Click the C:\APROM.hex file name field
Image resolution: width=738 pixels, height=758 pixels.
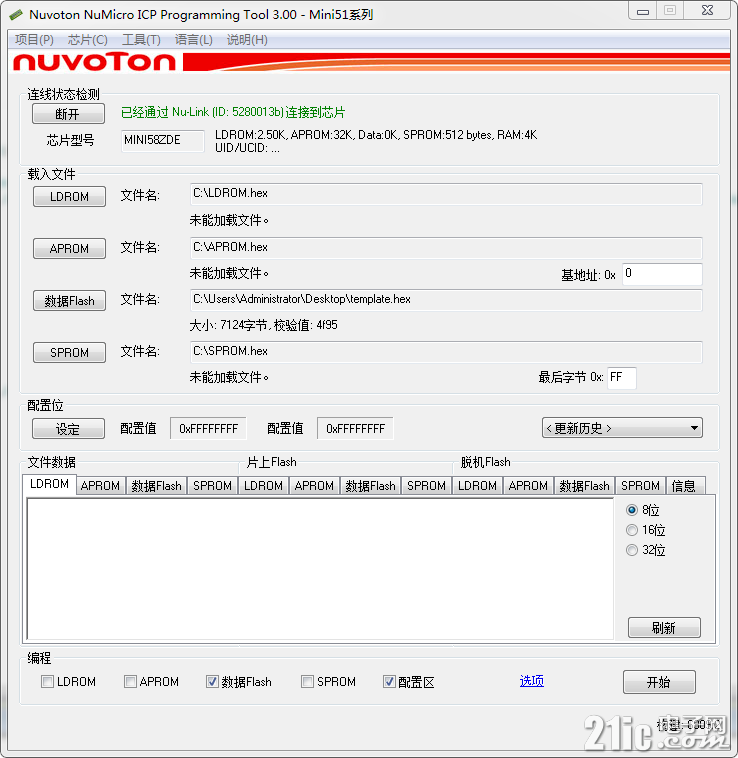(x=446, y=248)
